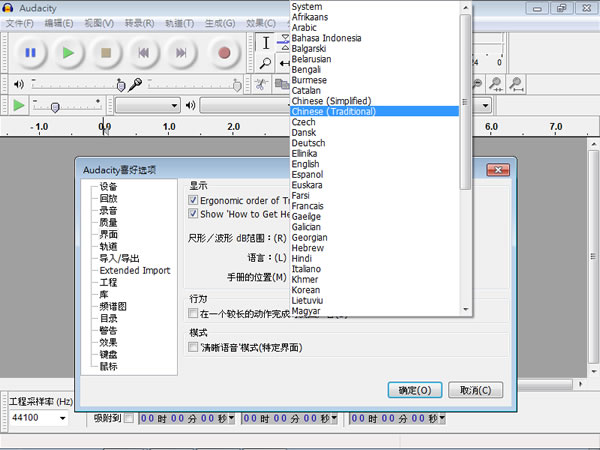
Task: Click the Stop transport button
Action: (106, 52)
